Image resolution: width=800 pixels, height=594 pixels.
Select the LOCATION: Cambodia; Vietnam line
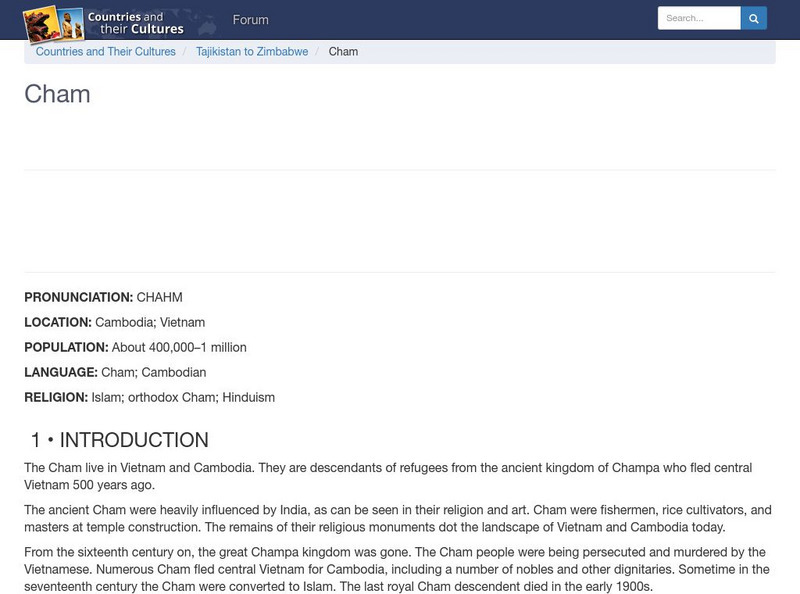pyautogui.click(x=115, y=322)
